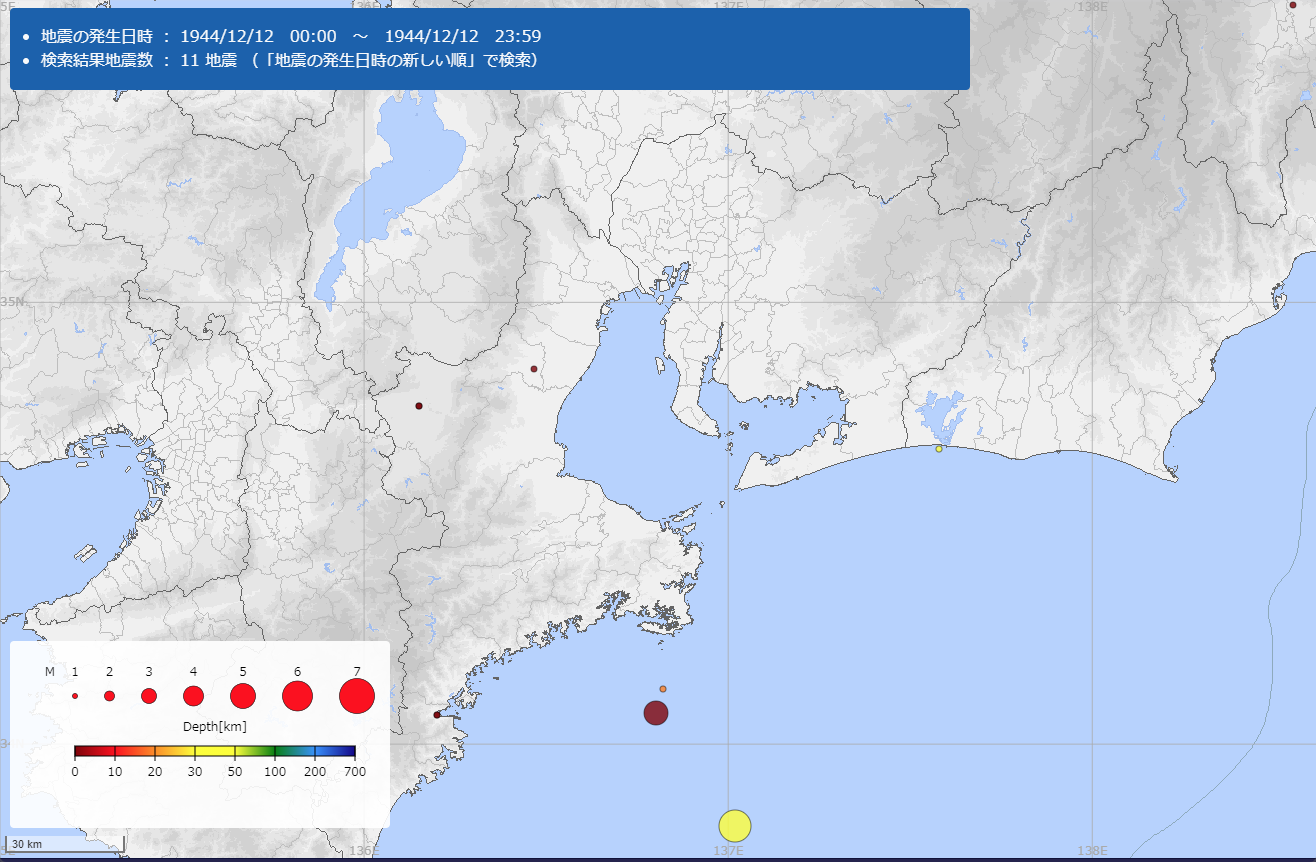This screenshot has height=862, width=1316.
Task: Select the small yellow marker on the southern coastline
Action: coord(939,449)
